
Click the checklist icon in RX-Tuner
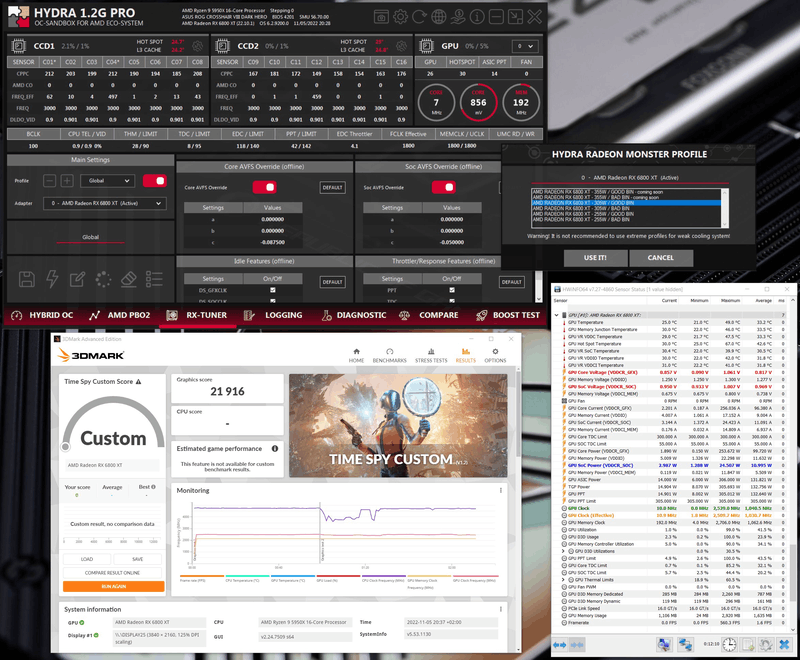tap(154, 279)
